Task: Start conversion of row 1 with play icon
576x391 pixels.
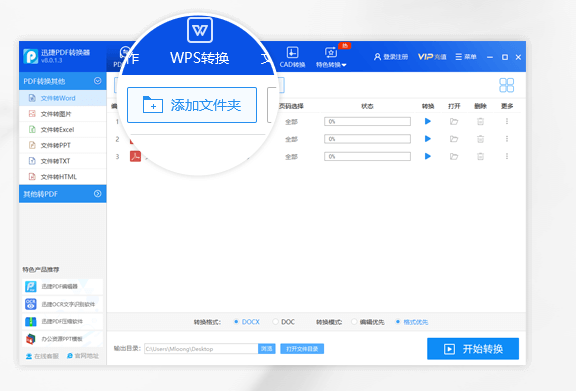Action: 428,121
